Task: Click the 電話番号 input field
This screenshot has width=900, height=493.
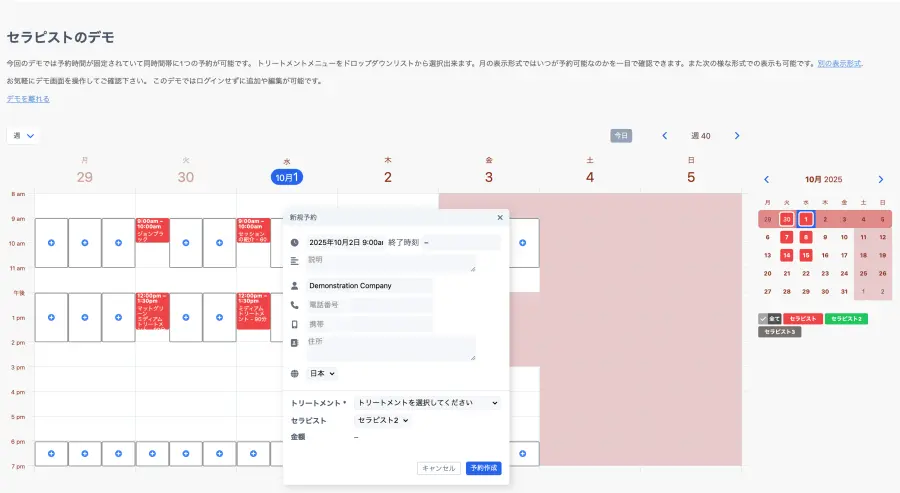Action: [369, 304]
